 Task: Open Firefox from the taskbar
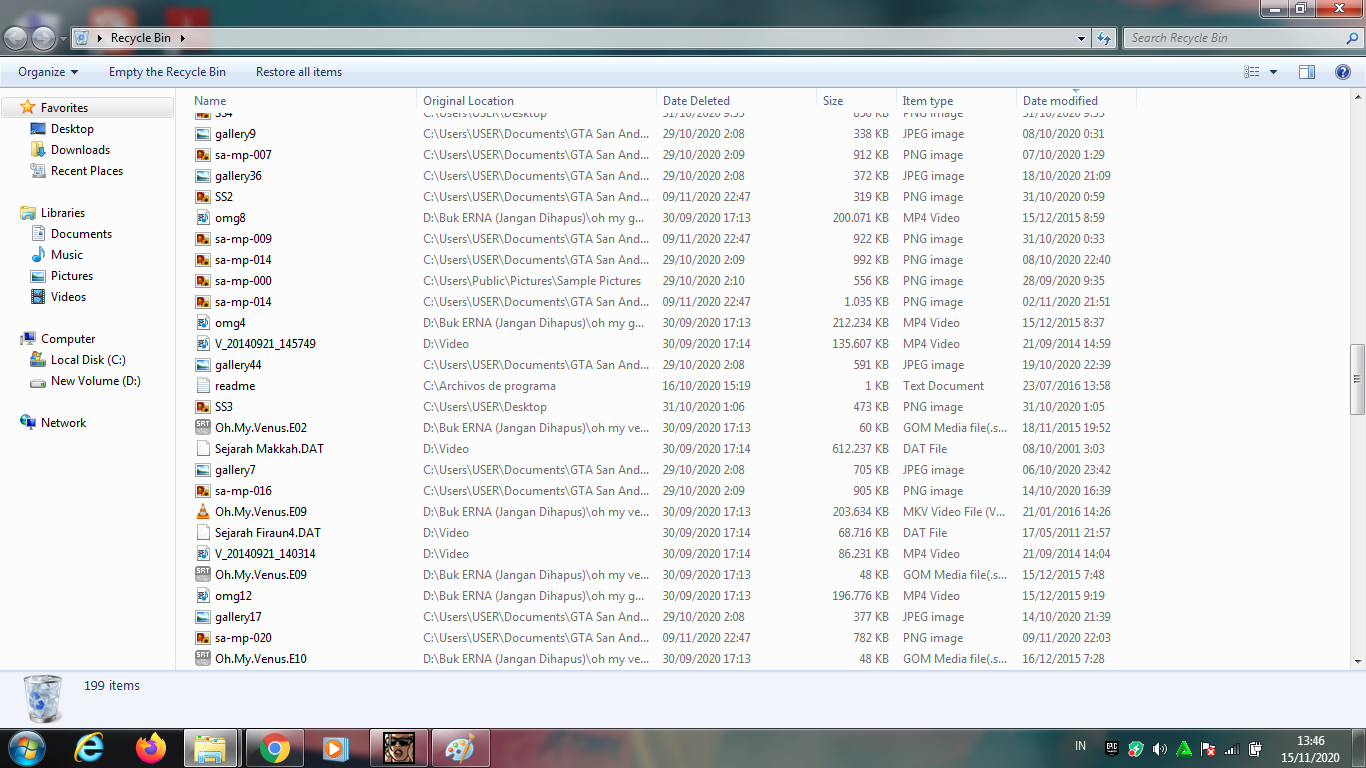(151, 748)
